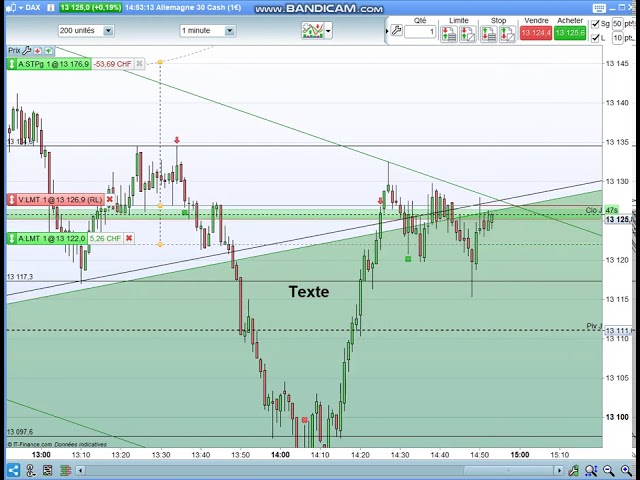The width and height of the screenshot is (640, 480).
Task: Click the horizontal scrollbar thumb
Action: pos(509,471)
